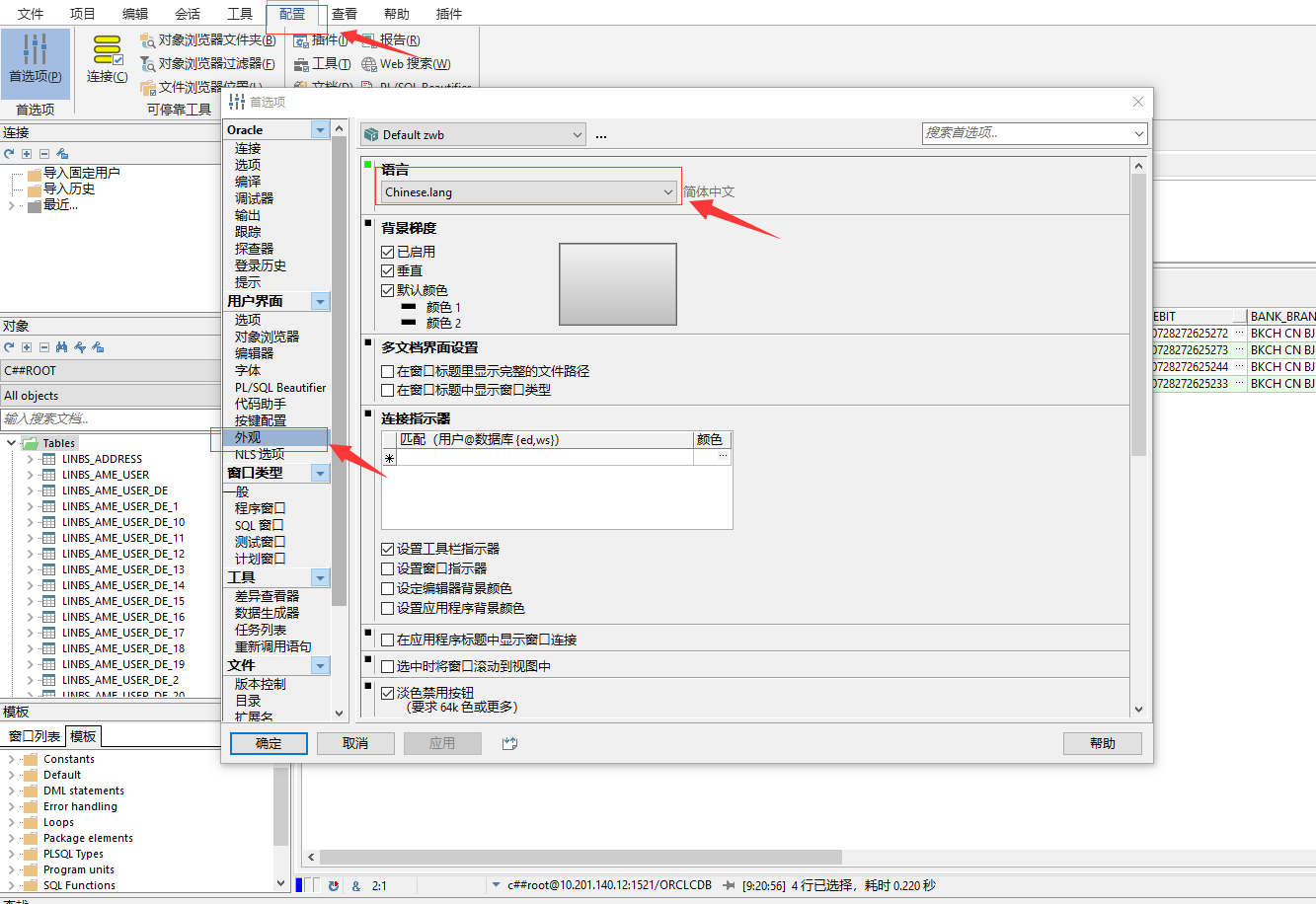The height and width of the screenshot is (904, 1316).
Task: Refresh the 连接 panel list
Action: pyautogui.click(x=9, y=154)
